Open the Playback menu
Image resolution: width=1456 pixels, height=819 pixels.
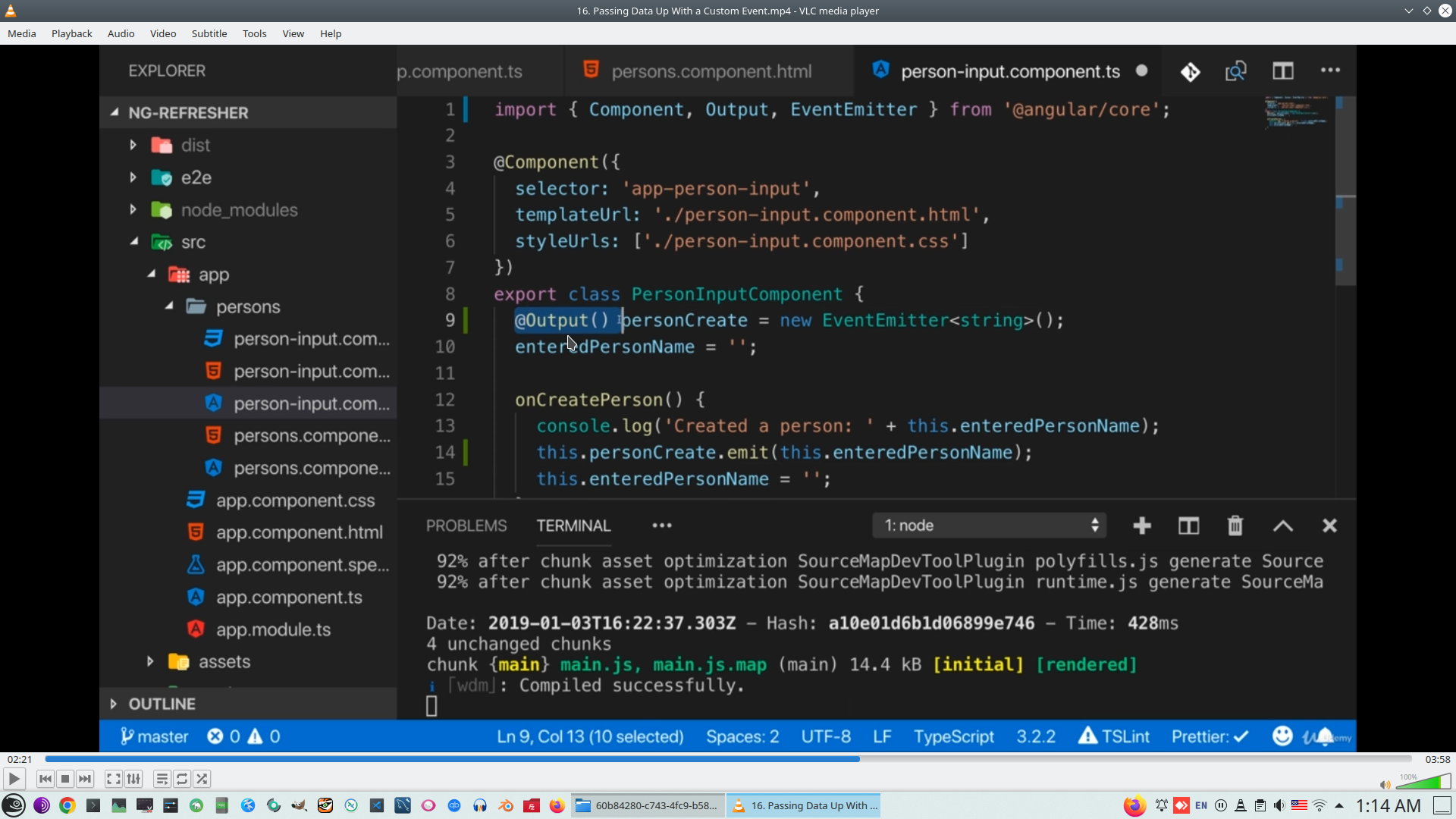[x=71, y=33]
